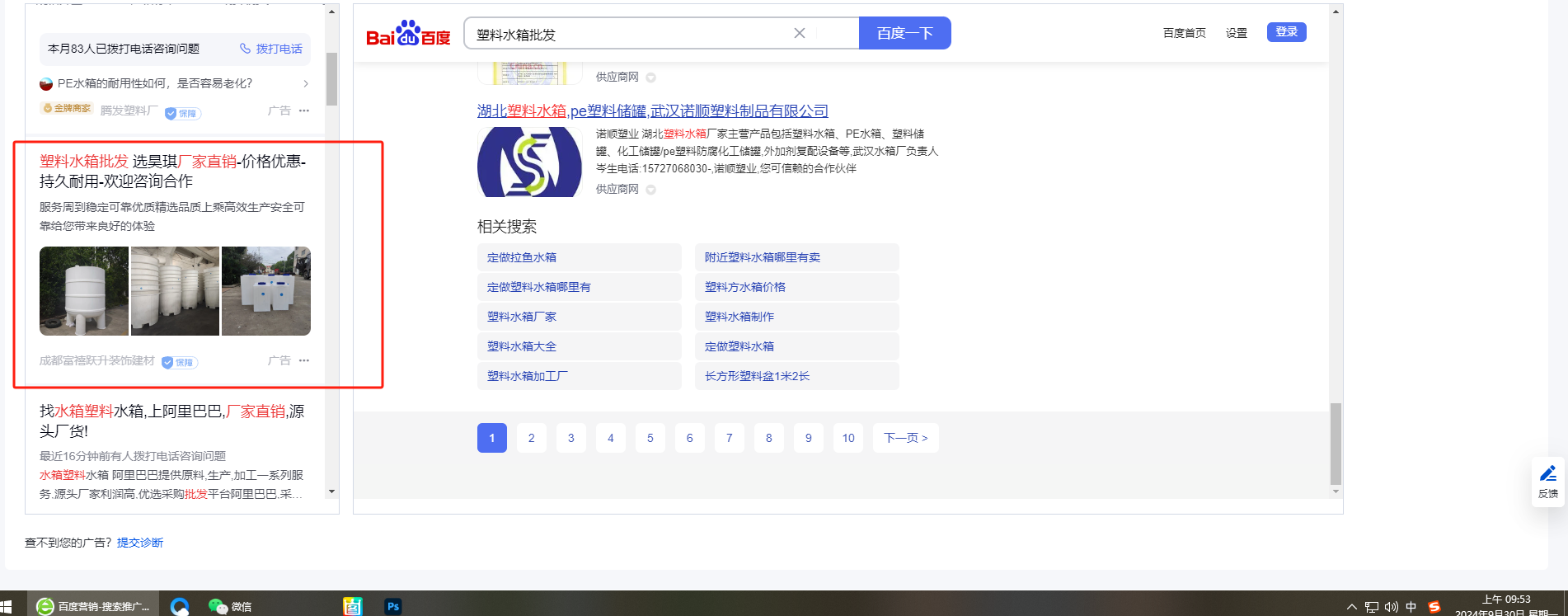Toggle the 中 input language indicator
This screenshot has width=1568, height=616.
1411,607
